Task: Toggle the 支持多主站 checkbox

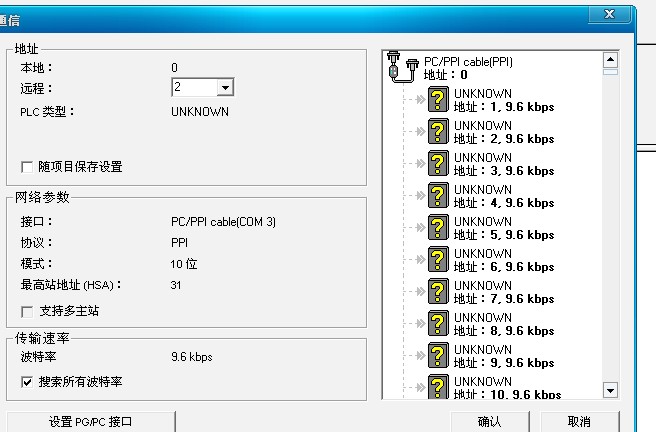Action: point(27,312)
